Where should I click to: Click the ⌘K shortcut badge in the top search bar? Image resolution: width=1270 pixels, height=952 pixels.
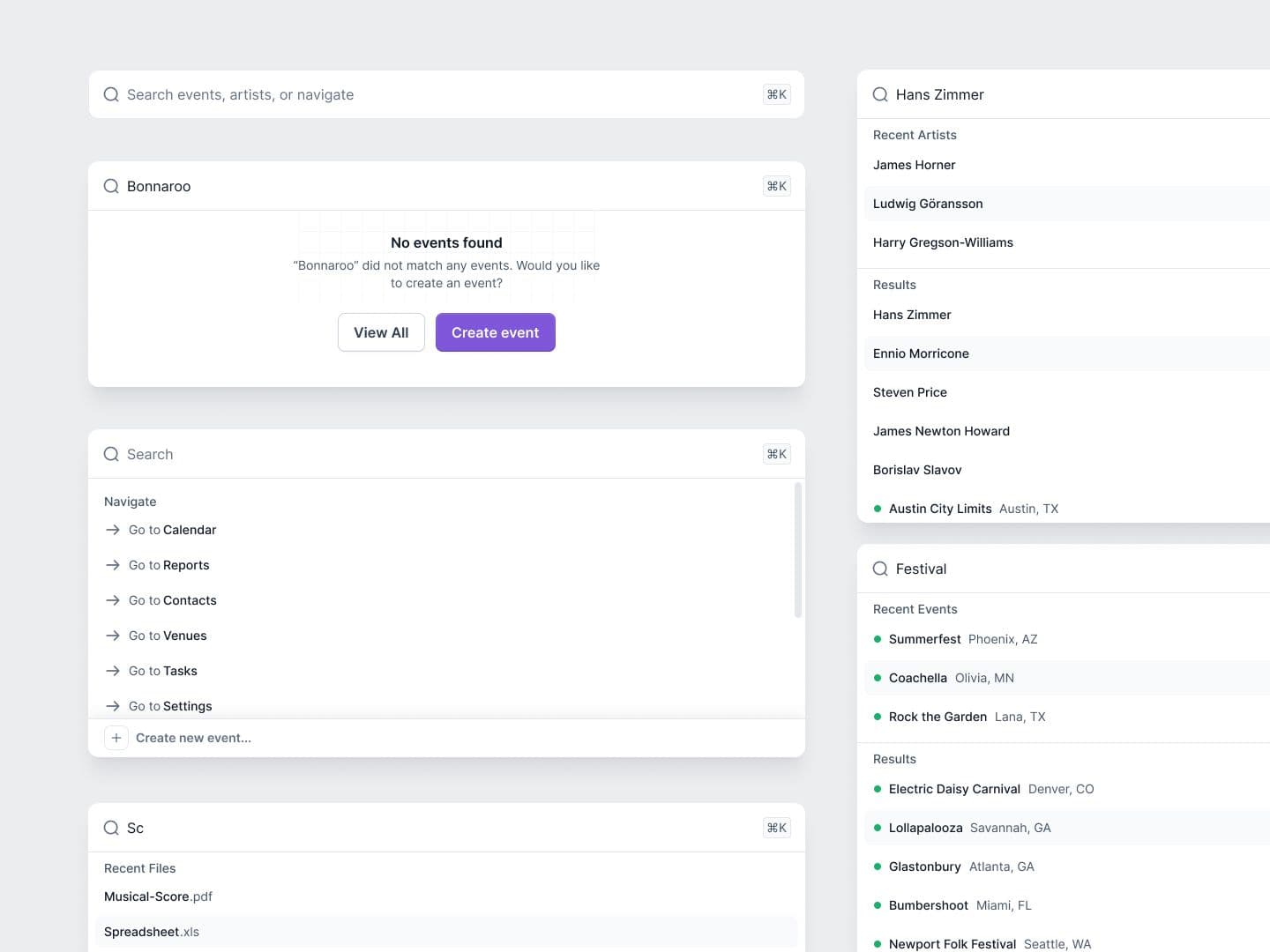click(776, 94)
